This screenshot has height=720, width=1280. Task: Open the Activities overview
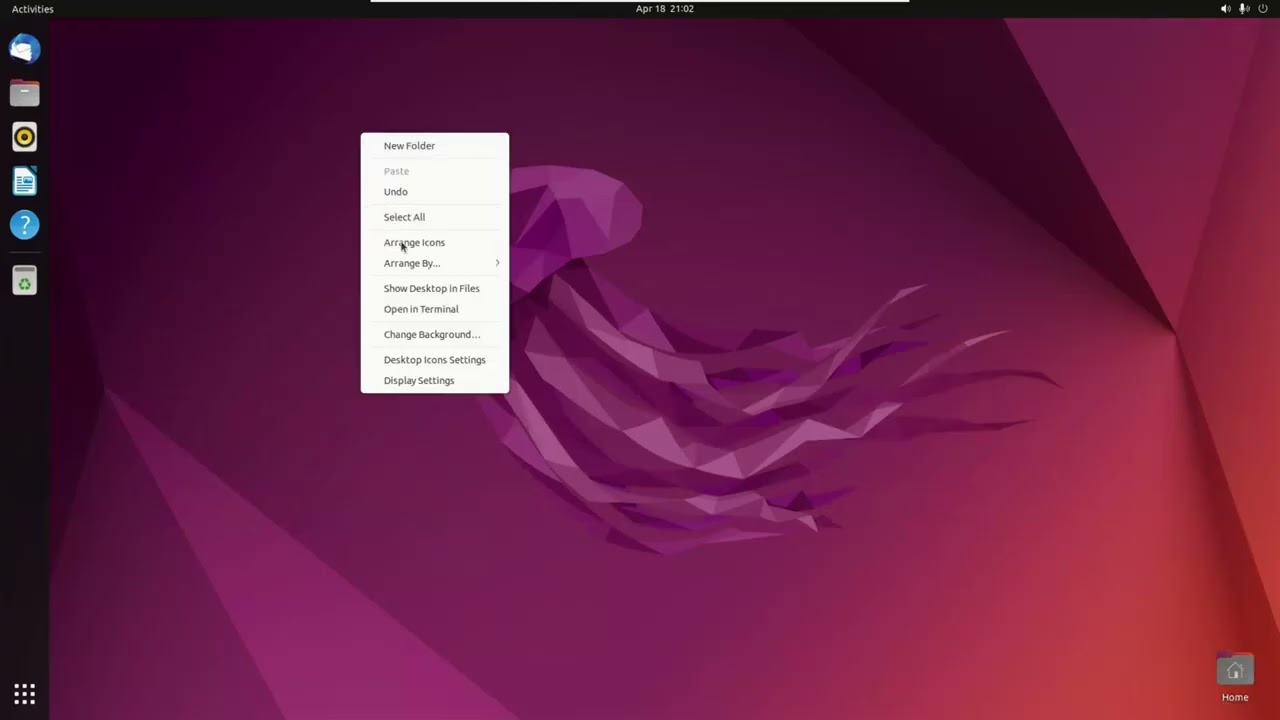pyautogui.click(x=33, y=9)
